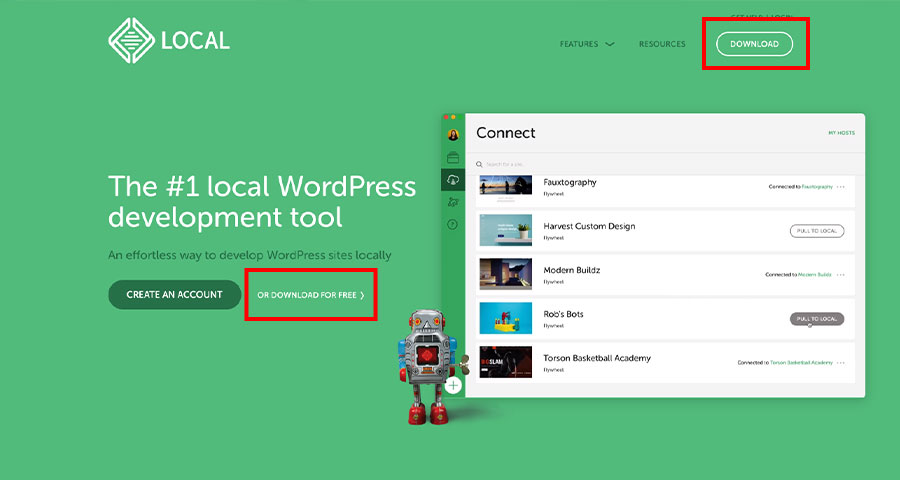Screen dimensions: 900x480
Task: Click the Help question mark sidebar icon
Action: pyautogui.click(x=453, y=225)
